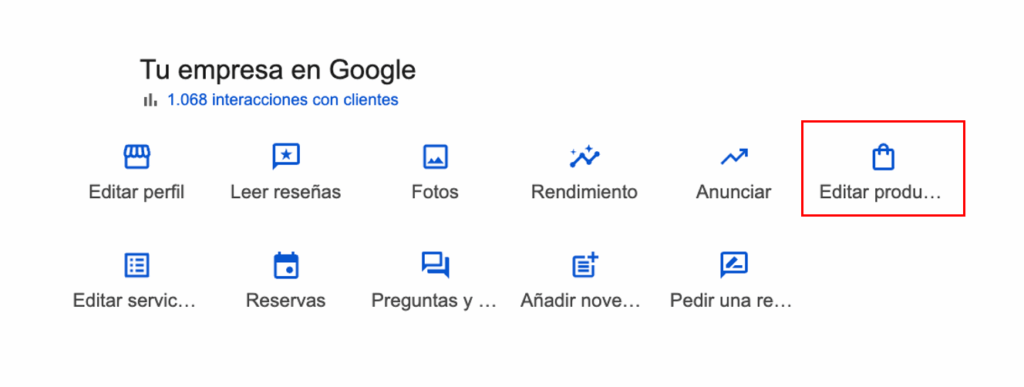The image size is (1024, 387).
Task: Click the Anunciar trending arrow icon
Action: tap(733, 157)
